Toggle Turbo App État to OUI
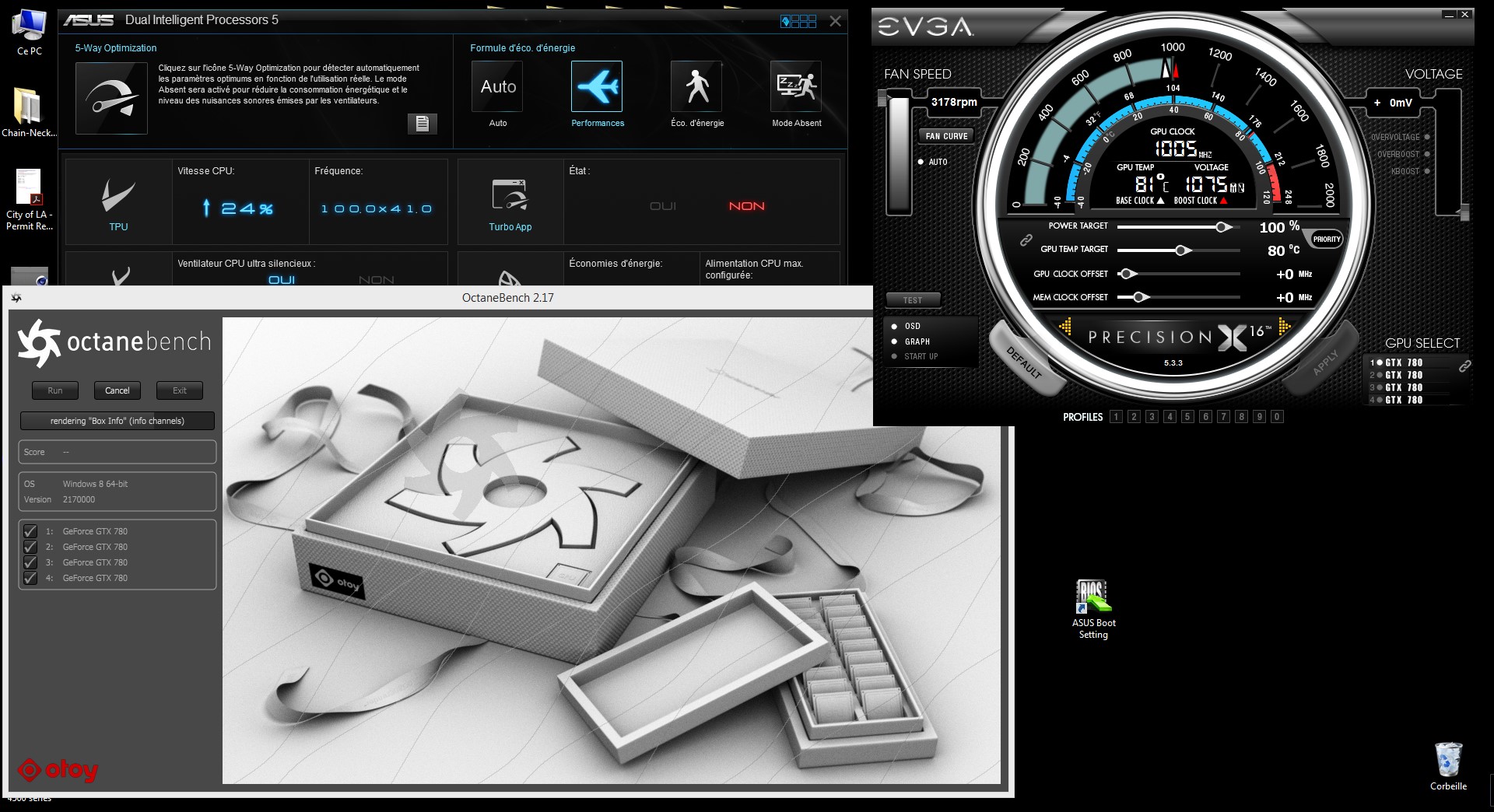This screenshot has width=1494, height=812. coord(663,206)
